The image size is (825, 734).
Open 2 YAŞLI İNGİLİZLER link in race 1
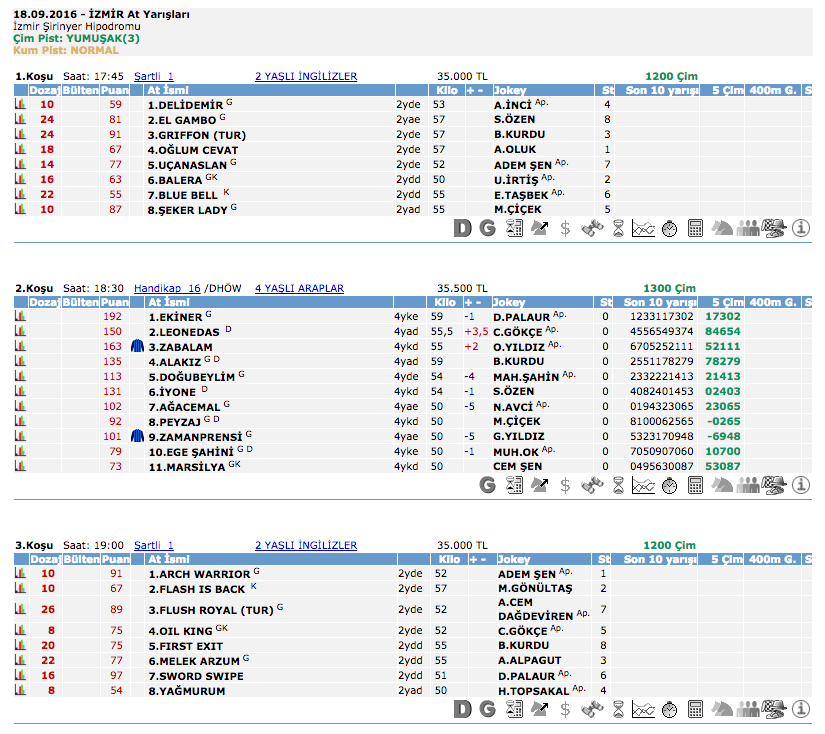pos(305,76)
